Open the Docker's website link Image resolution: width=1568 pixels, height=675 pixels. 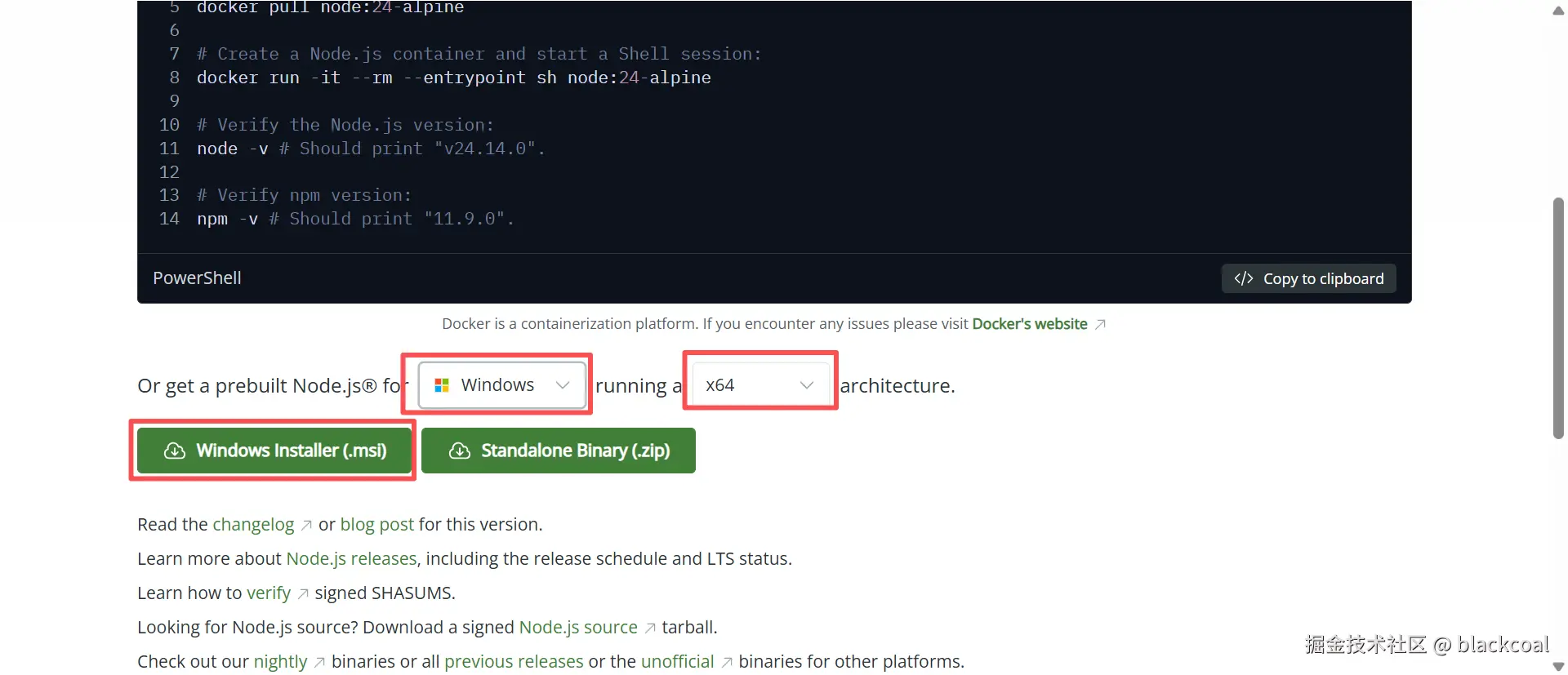click(x=1030, y=324)
